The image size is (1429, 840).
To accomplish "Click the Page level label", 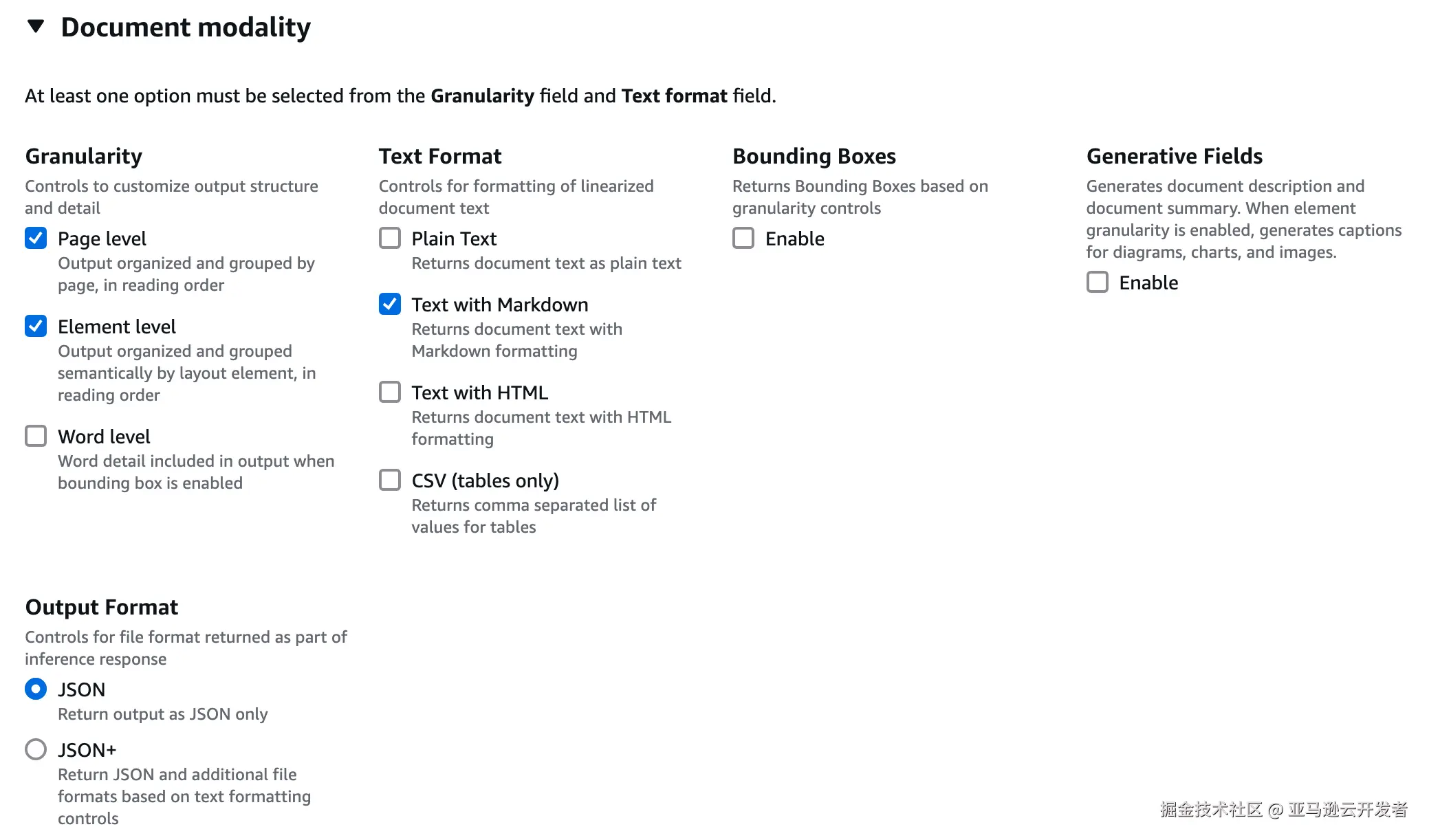I will click(x=102, y=239).
